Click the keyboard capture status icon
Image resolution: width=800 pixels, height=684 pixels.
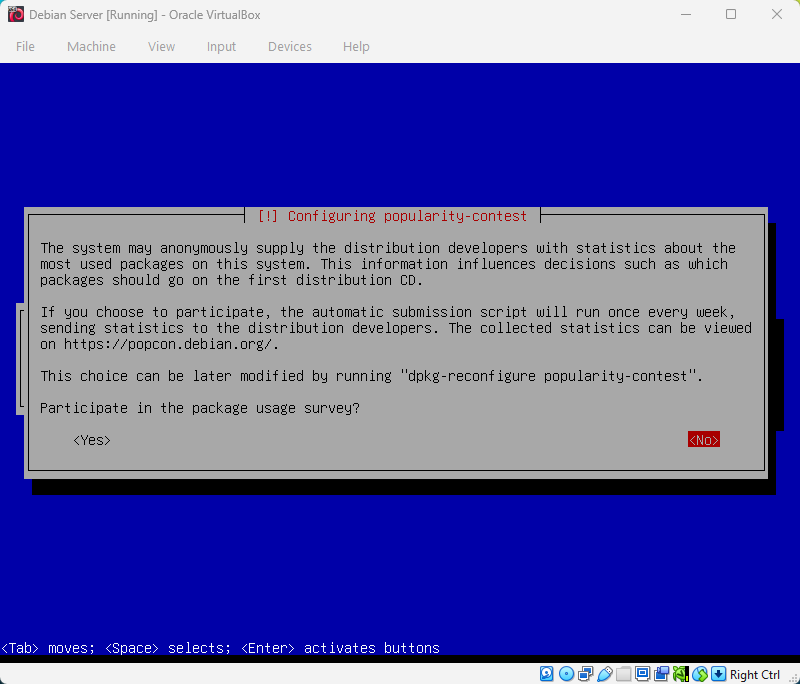[x=718, y=673]
